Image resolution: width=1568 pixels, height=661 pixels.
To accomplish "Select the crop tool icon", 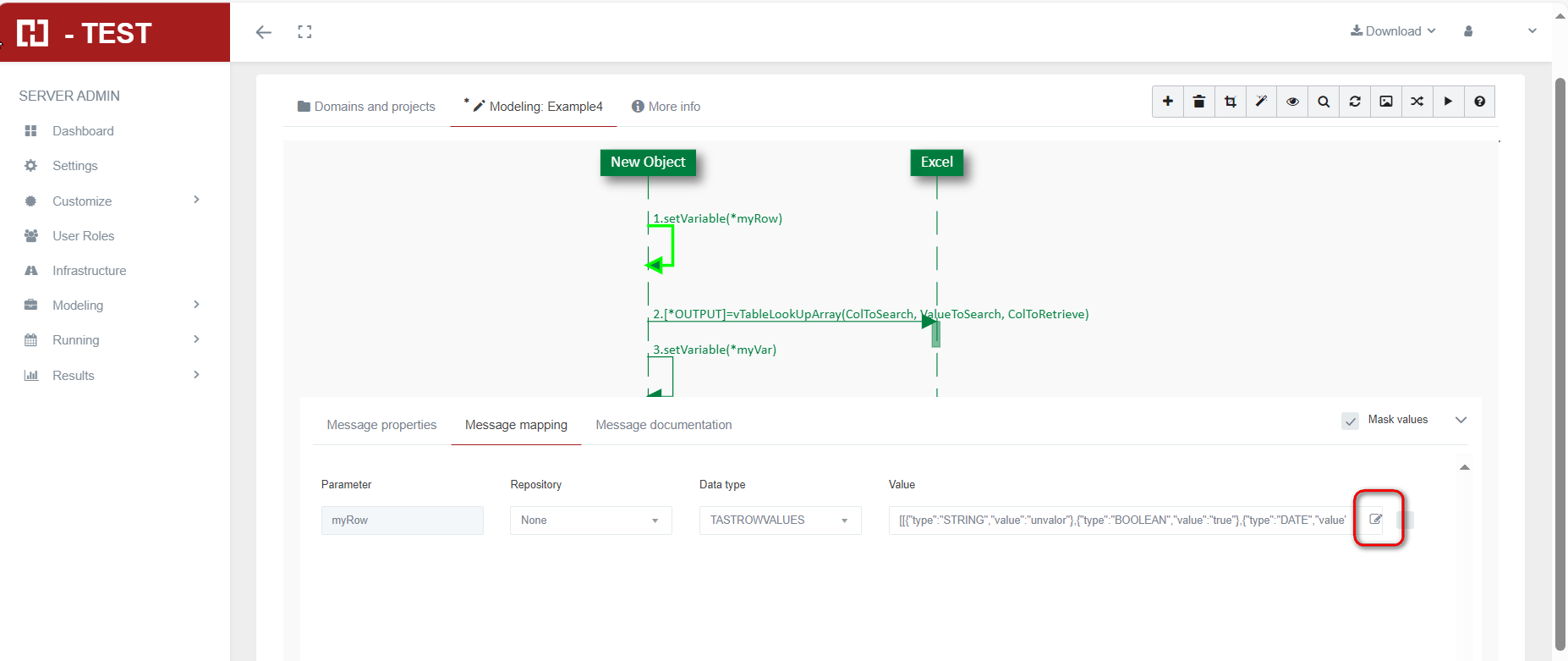I will coord(1230,102).
